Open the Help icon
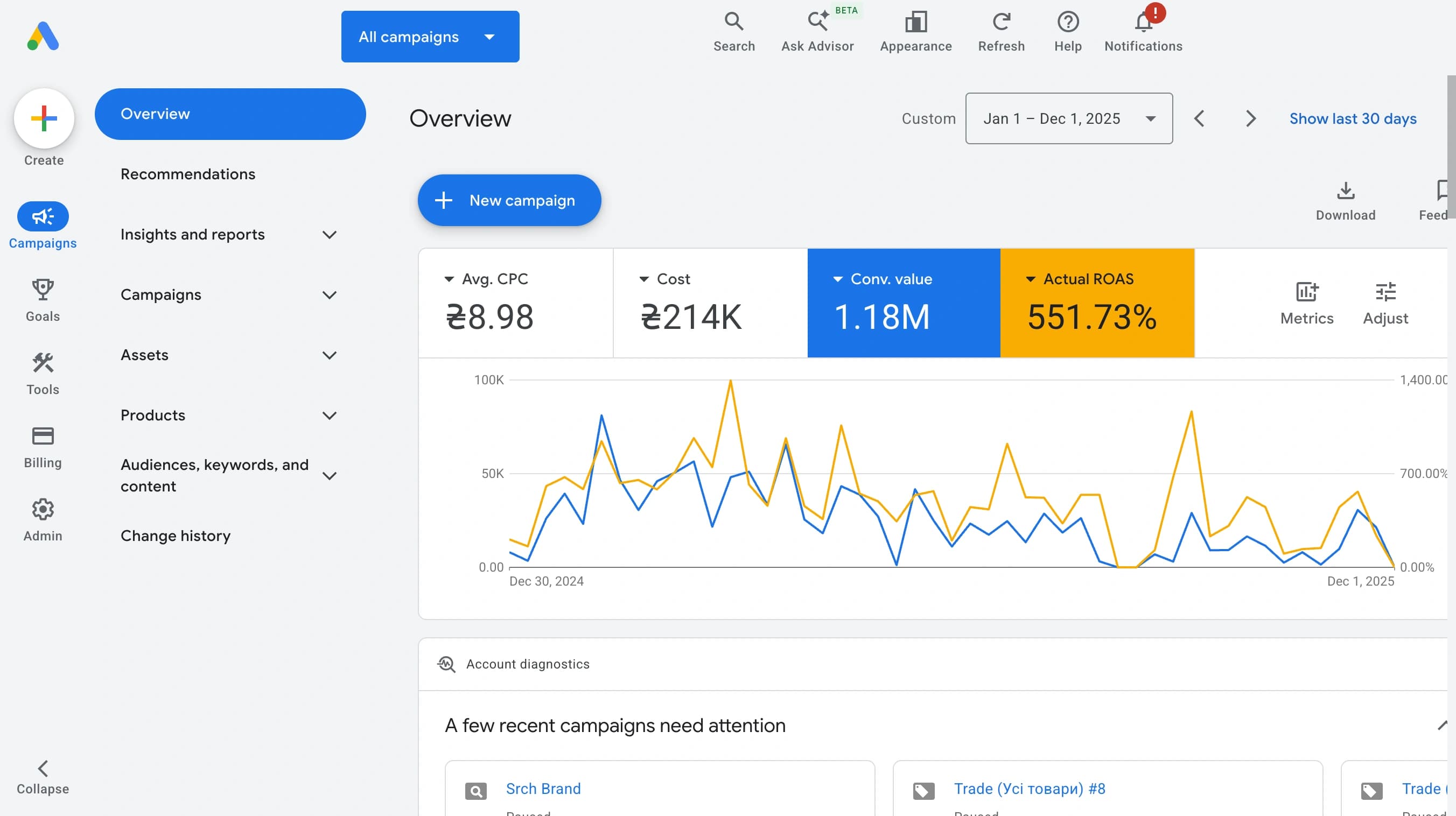This screenshot has height=816, width=1456. tap(1068, 22)
